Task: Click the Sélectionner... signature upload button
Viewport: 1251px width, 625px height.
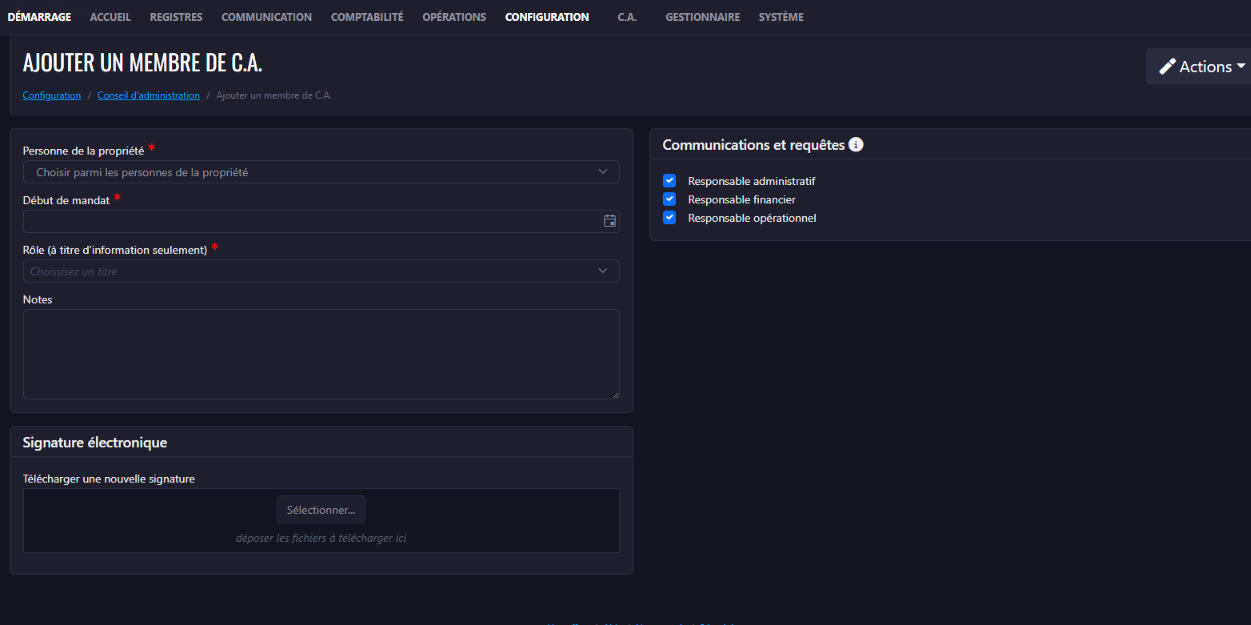Action: pyautogui.click(x=321, y=510)
